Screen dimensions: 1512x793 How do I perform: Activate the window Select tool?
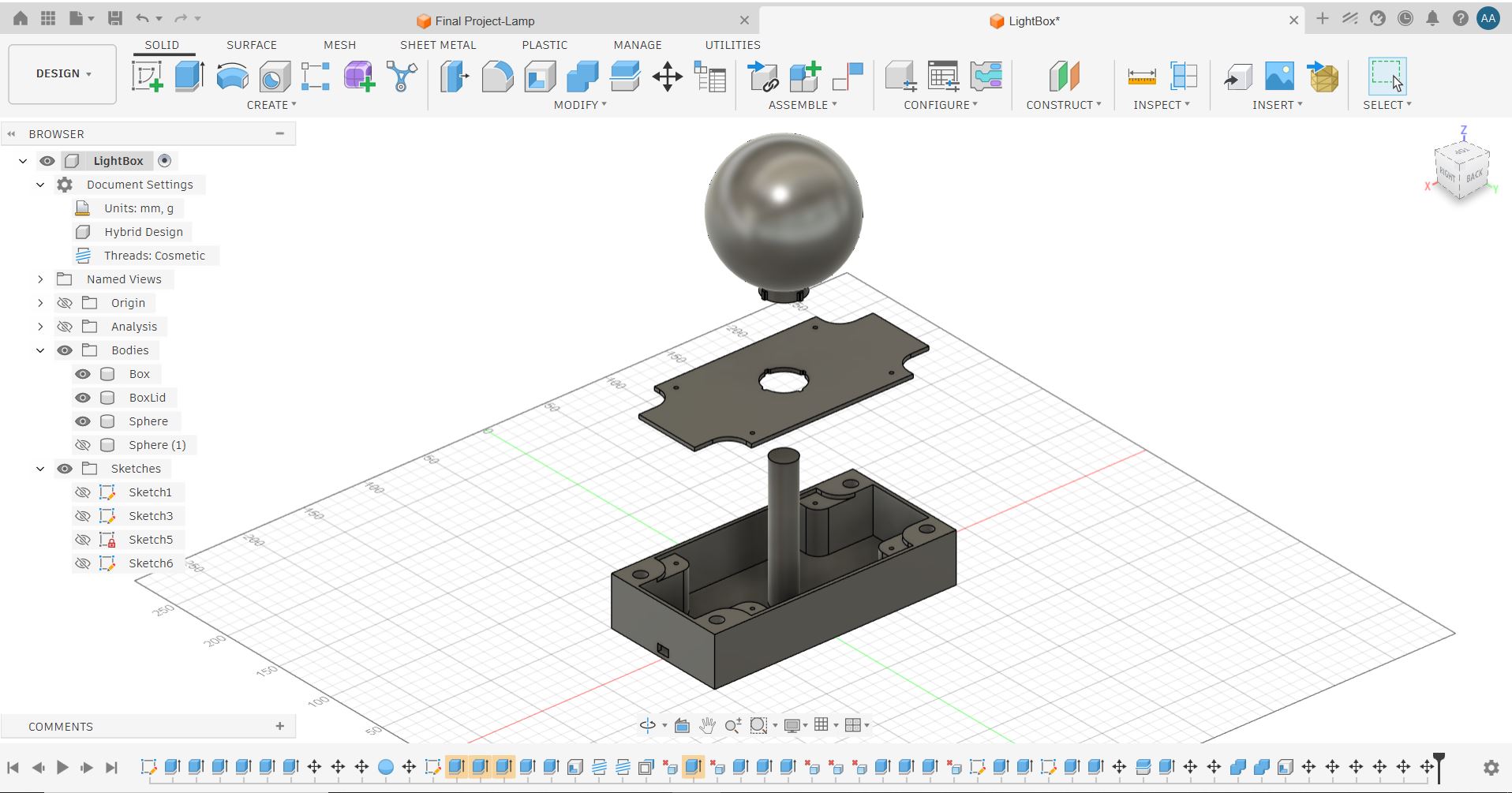(1387, 77)
